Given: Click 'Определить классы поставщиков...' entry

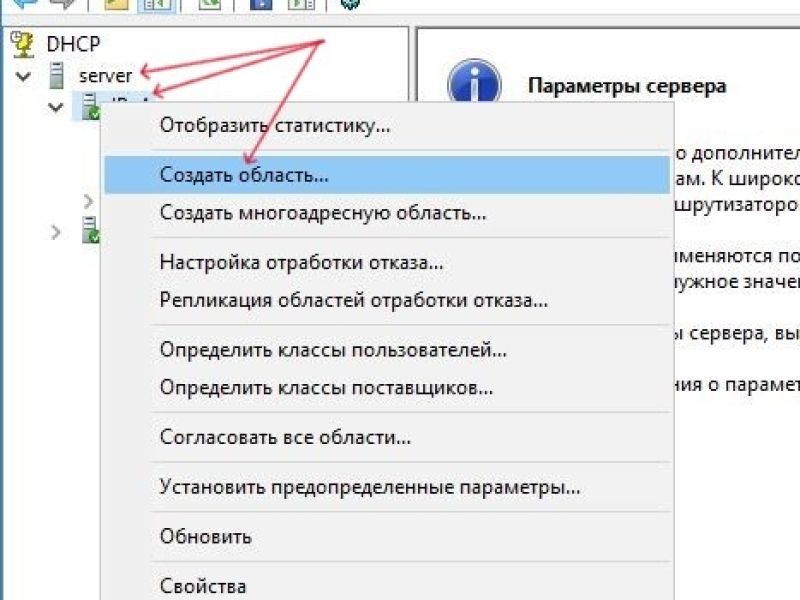Looking at the screenshot, I should point(387,388).
